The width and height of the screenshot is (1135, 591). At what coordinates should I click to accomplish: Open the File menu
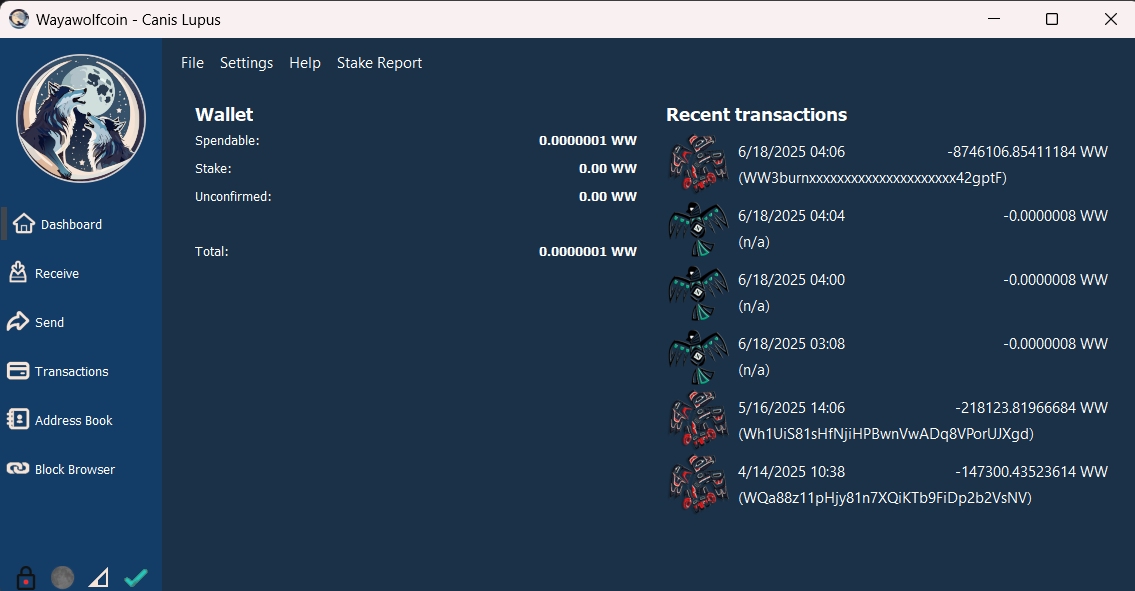(x=192, y=63)
